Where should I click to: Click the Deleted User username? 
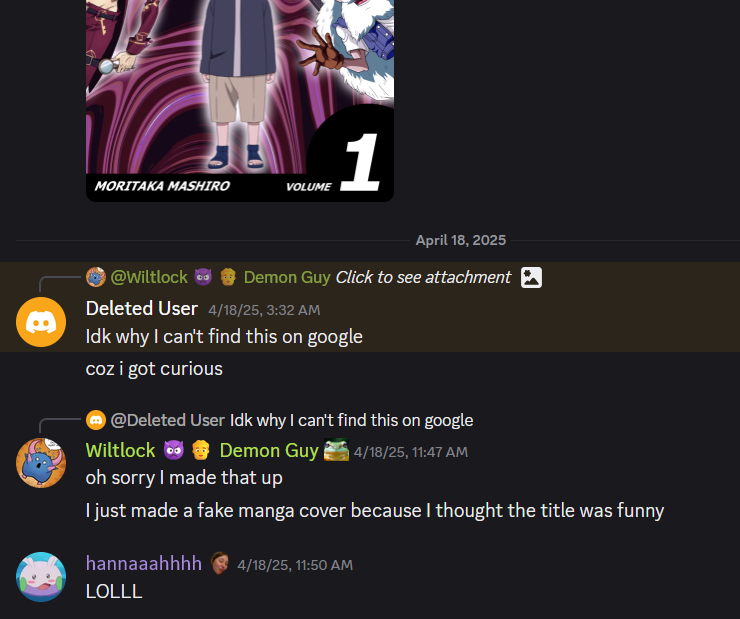click(x=142, y=309)
